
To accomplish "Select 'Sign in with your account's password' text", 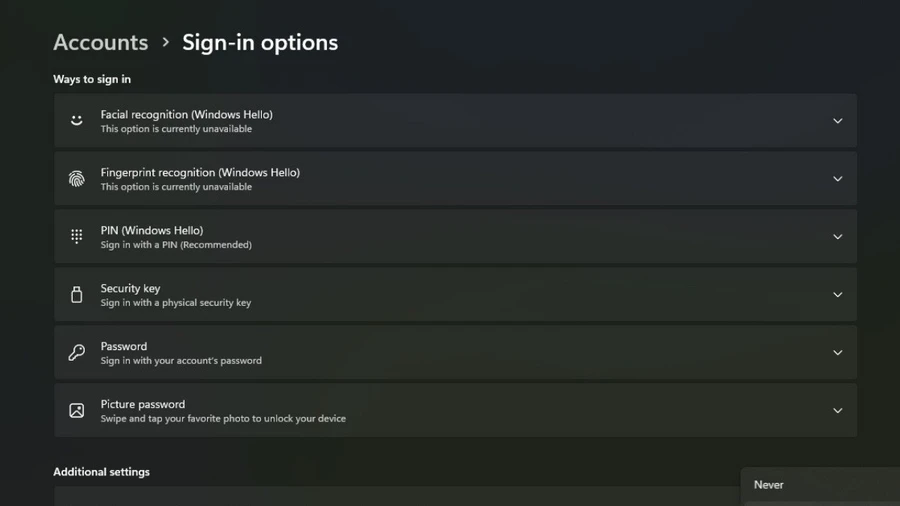I will point(181,360).
